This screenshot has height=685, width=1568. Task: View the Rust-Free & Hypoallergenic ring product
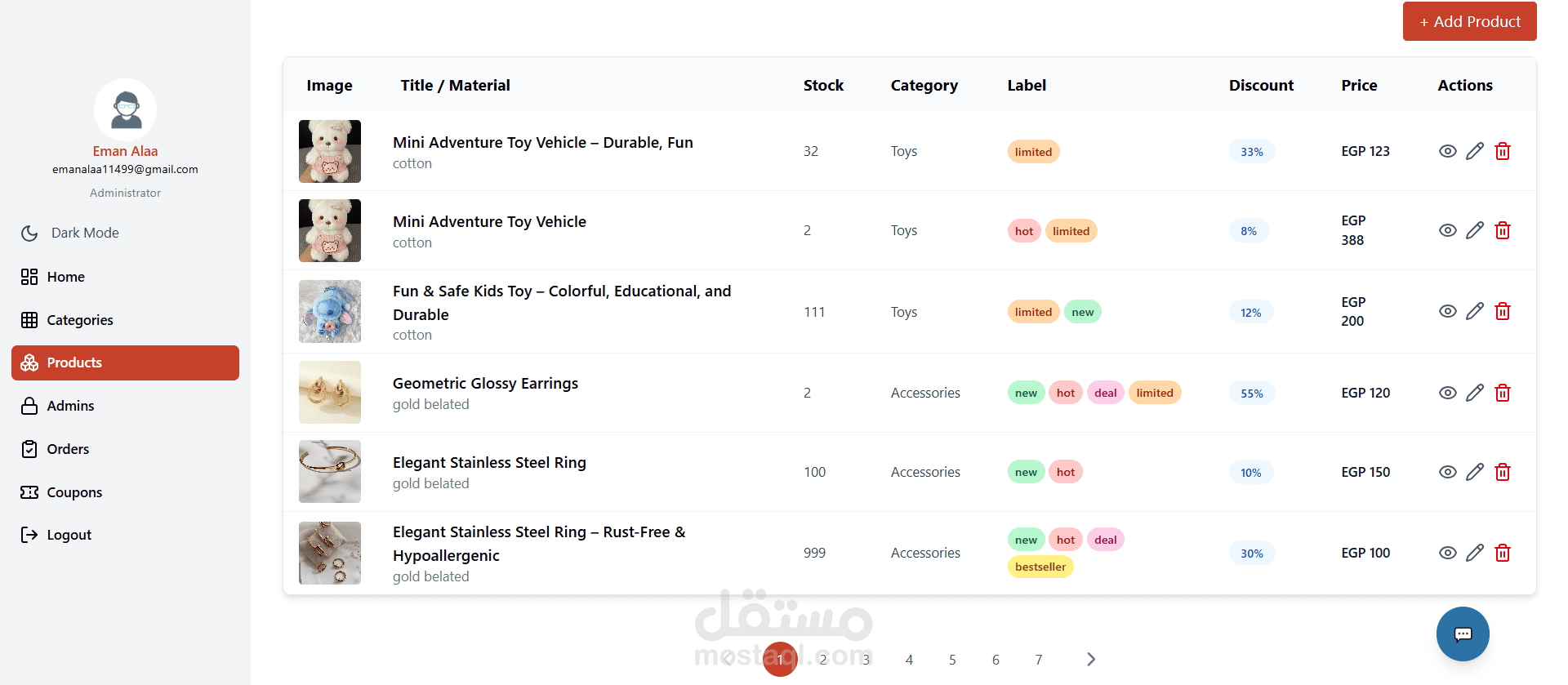[x=1447, y=553]
